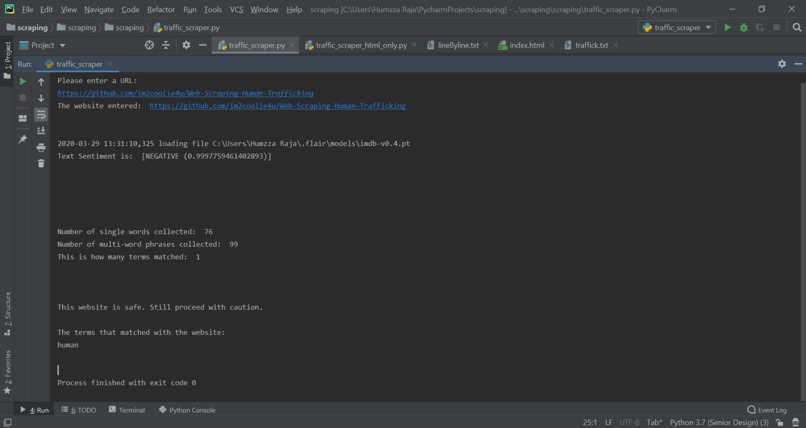This screenshot has width=806, height=428.
Task: Toggle soft-wrap in console output
Action: pos(41,115)
